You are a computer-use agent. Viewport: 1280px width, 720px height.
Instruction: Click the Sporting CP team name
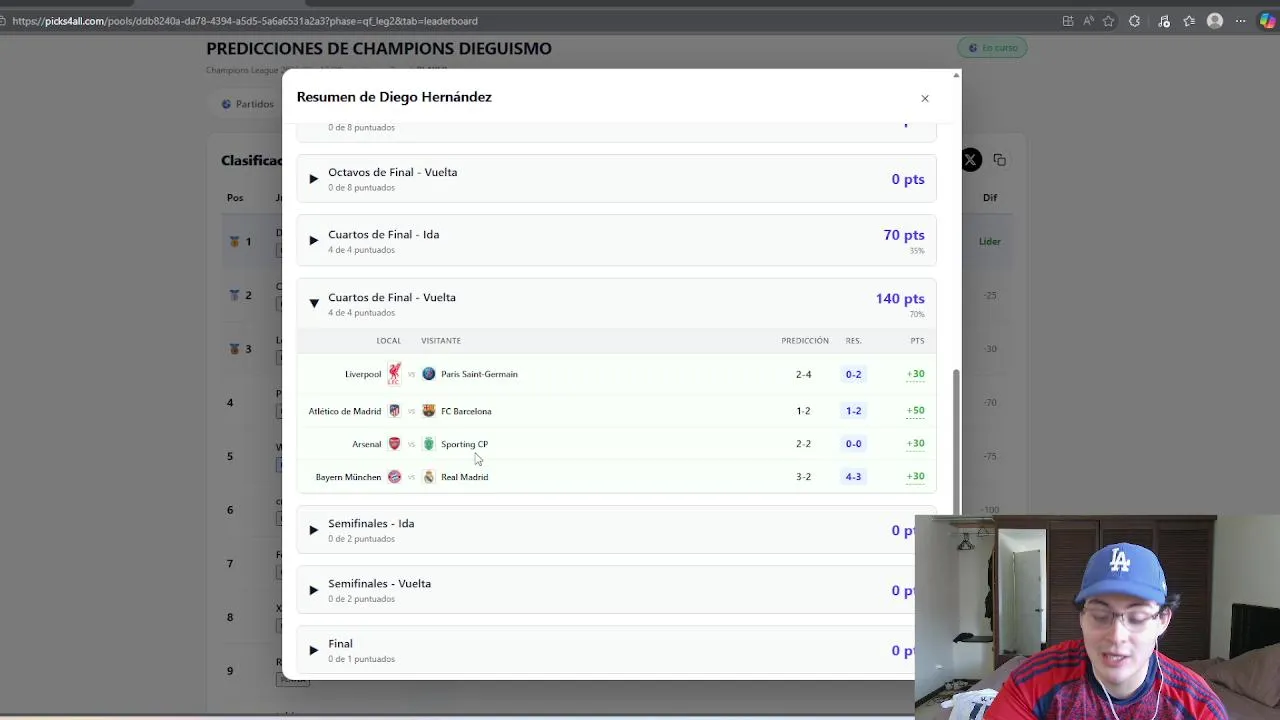pyautogui.click(x=465, y=444)
